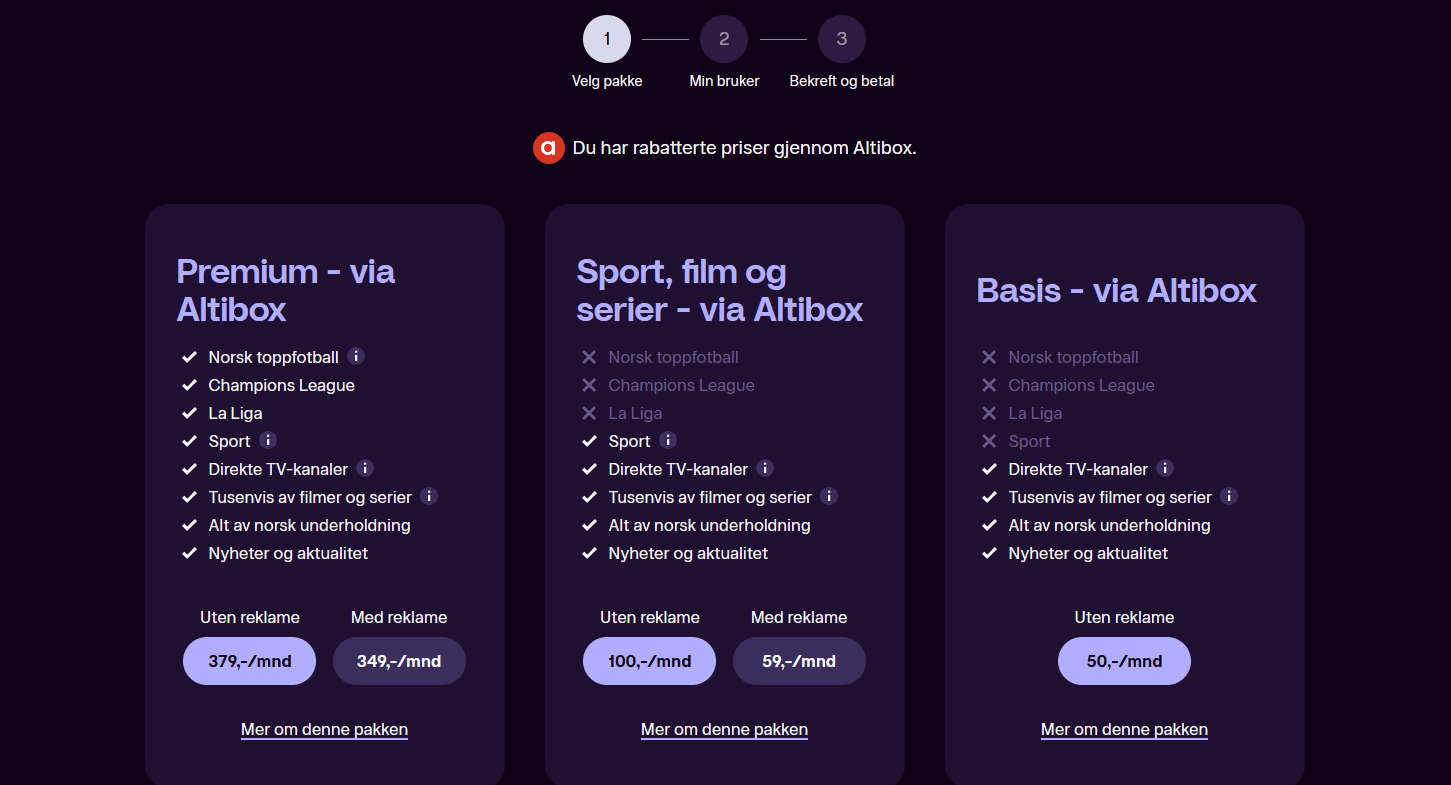
Task: Click Du har rabatterte priser gjennom Altibox text
Action: [744, 148]
